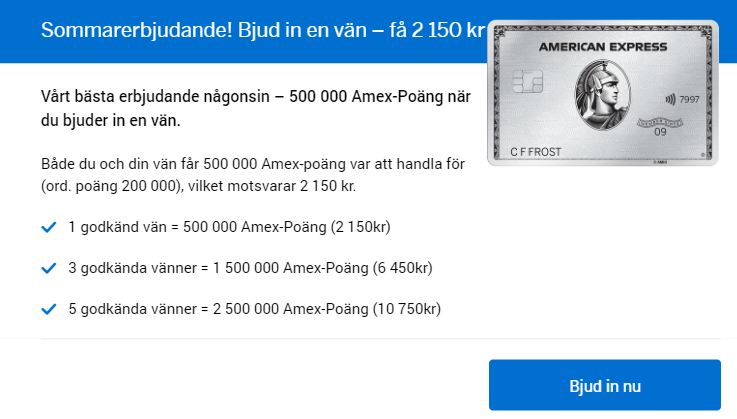Select the 5 godkända vänner reward line
The height and width of the screenshot is (419, 737).
point(254,310)
